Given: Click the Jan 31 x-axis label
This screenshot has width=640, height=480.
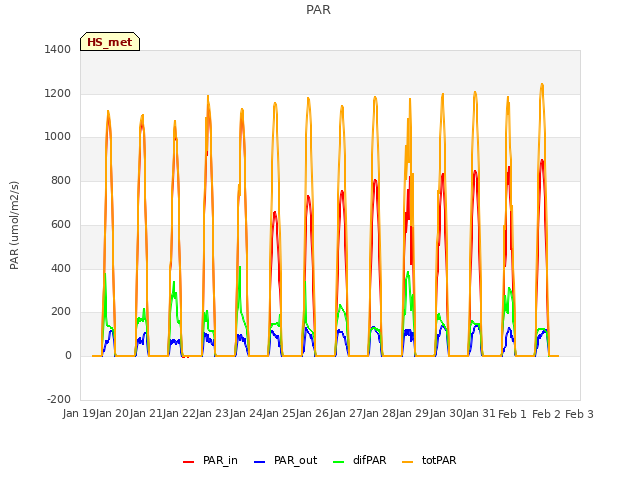Looking at the screenshot, I should [479, 413].
